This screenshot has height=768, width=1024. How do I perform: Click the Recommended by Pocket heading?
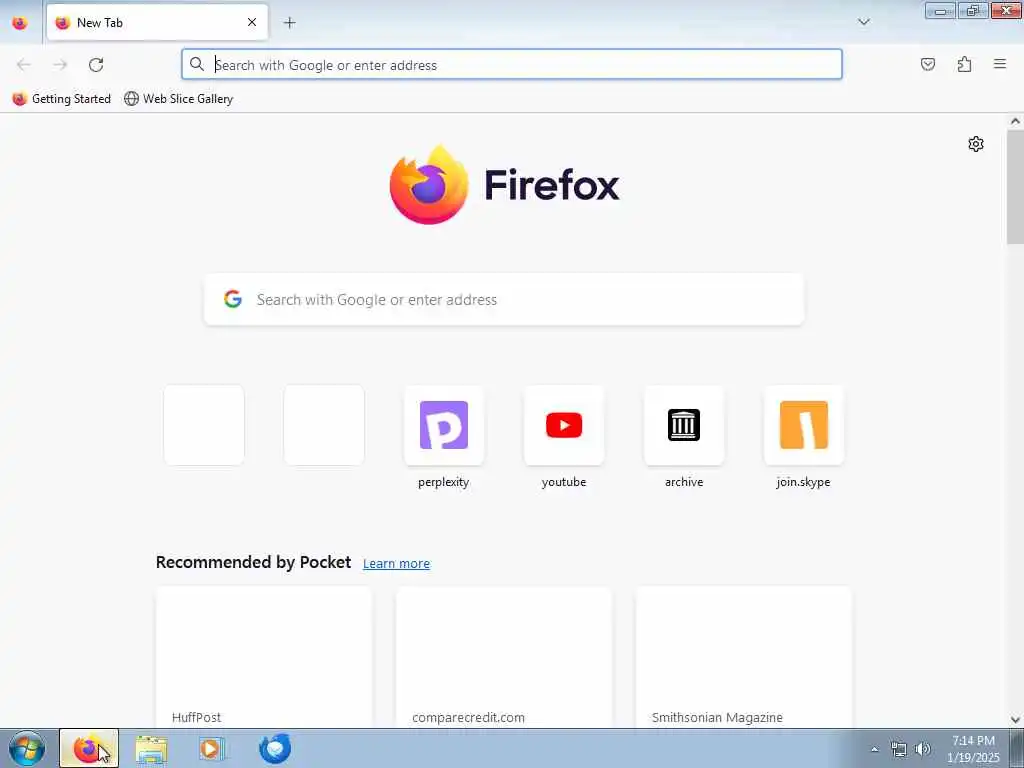click(x=253, y=562)
